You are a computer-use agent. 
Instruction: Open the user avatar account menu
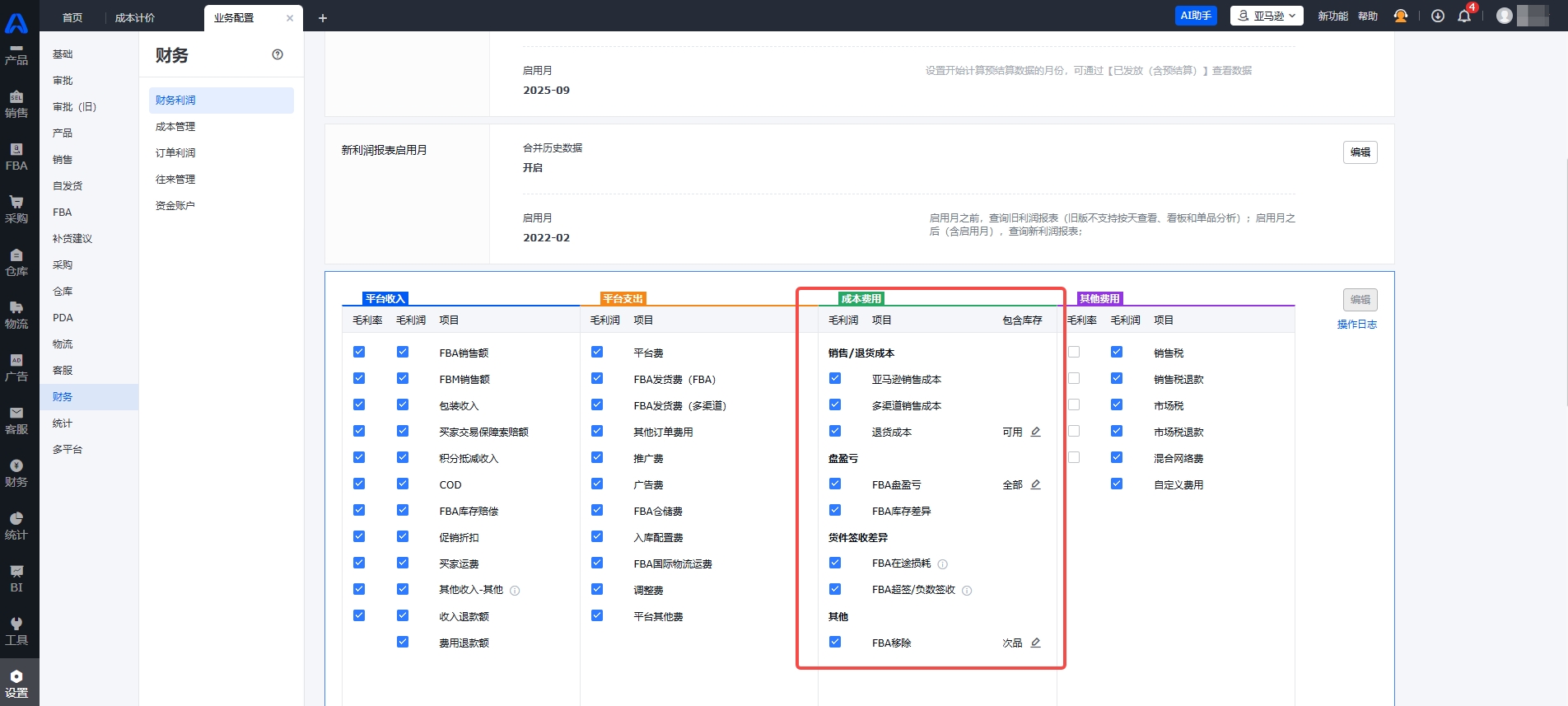coord(1505,16)
